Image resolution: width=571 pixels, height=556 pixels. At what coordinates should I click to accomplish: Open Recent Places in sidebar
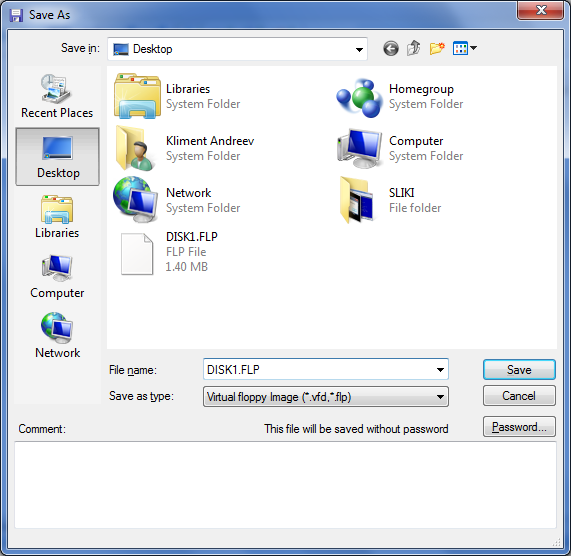click(57, 96)
